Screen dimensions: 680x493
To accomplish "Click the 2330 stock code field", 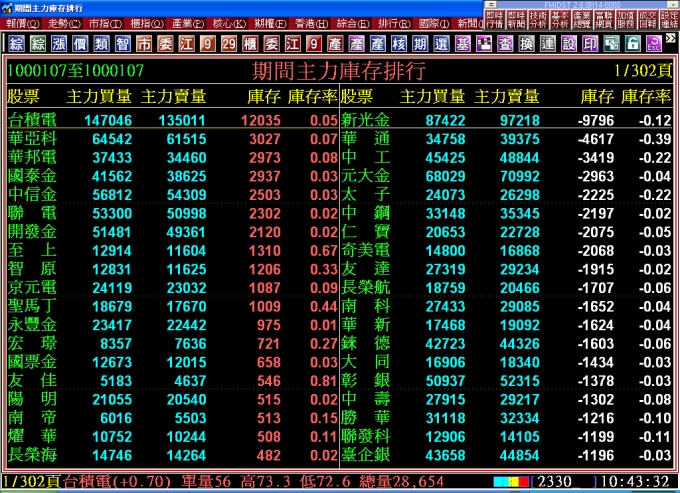I will [x=564, y=481].
